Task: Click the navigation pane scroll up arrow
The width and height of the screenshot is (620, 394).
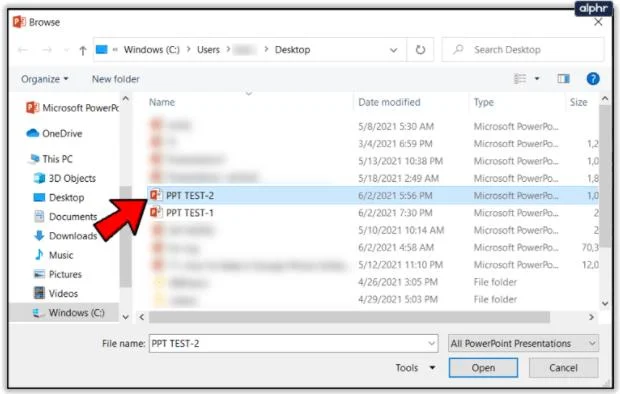Action: (126, 98)
